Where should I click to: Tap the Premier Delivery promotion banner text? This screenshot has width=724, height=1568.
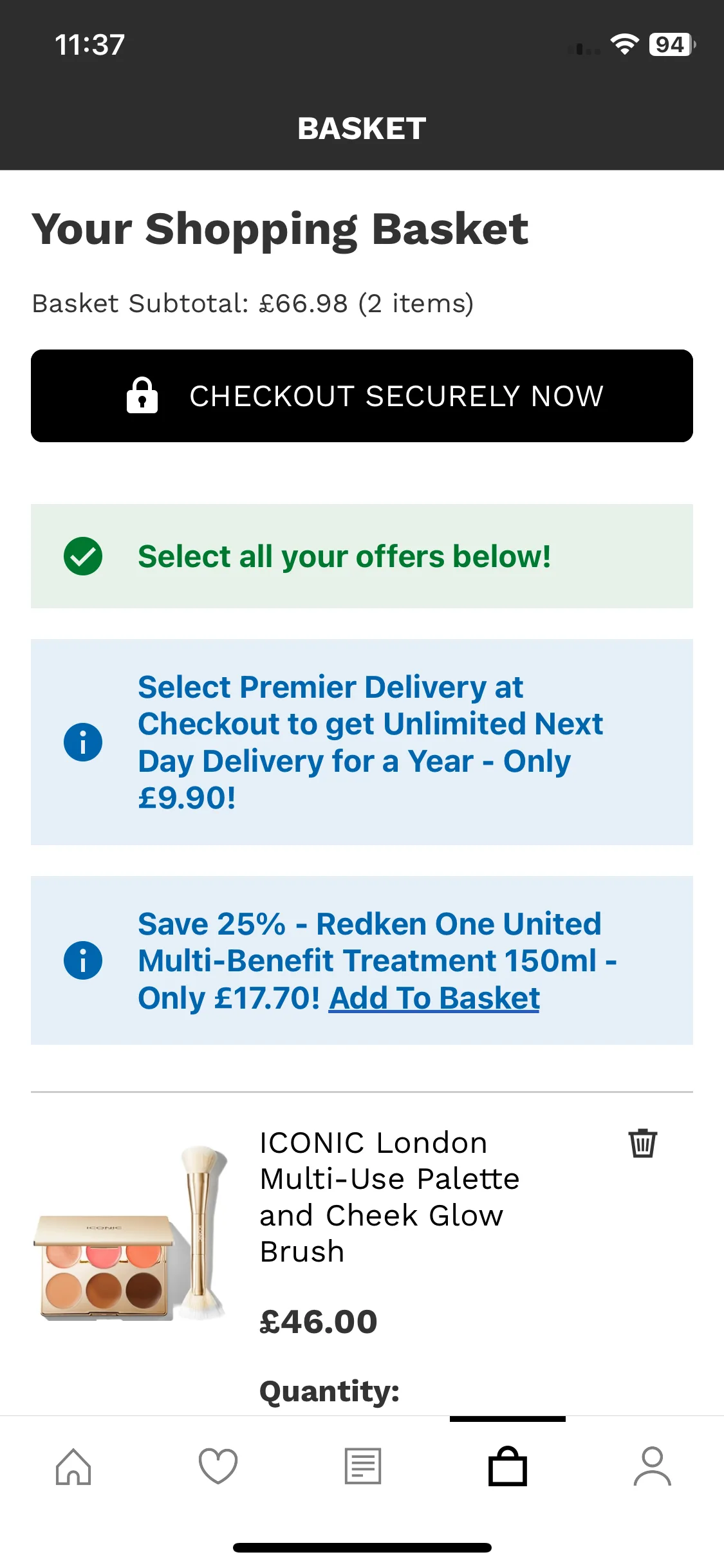click(x=370, y=742)
